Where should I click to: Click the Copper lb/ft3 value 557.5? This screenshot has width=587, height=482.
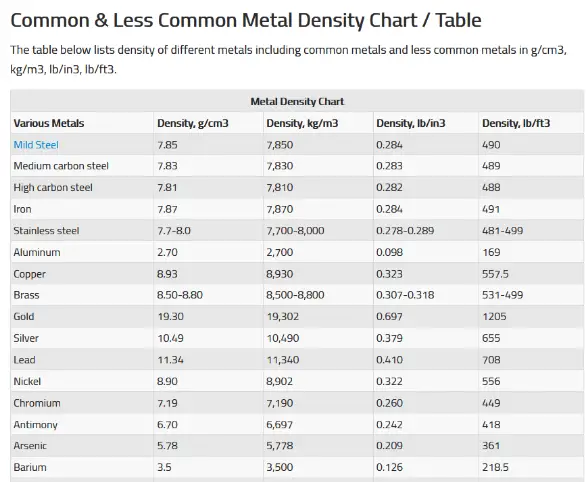tap(495, 274)
